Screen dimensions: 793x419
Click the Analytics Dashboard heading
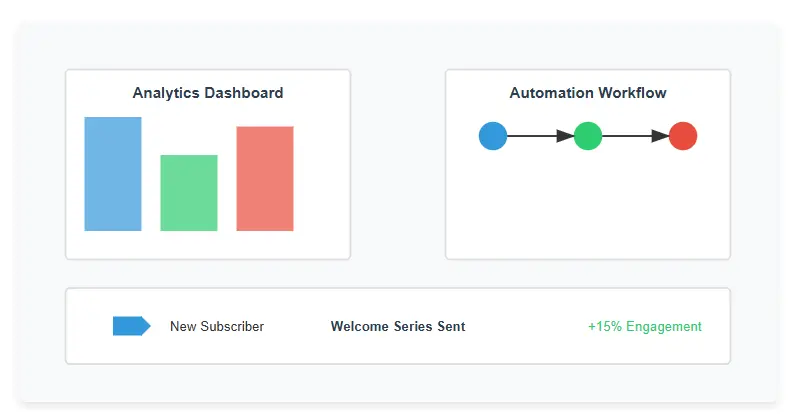pyautogui.click(x=208, y=93)
